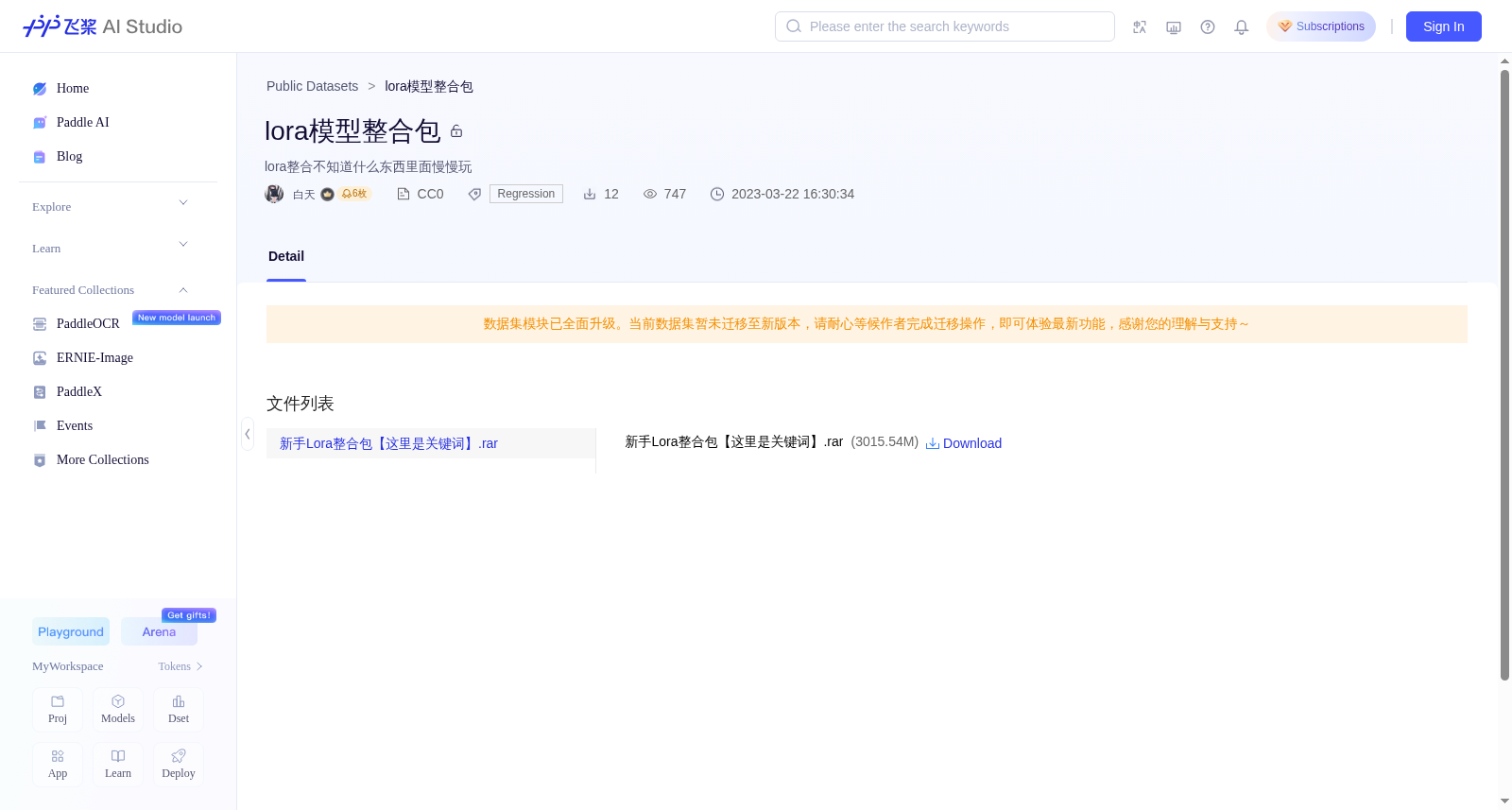The image size is (1512, 810).
Task: Click the language translate icon
Action: point(1140,27)
